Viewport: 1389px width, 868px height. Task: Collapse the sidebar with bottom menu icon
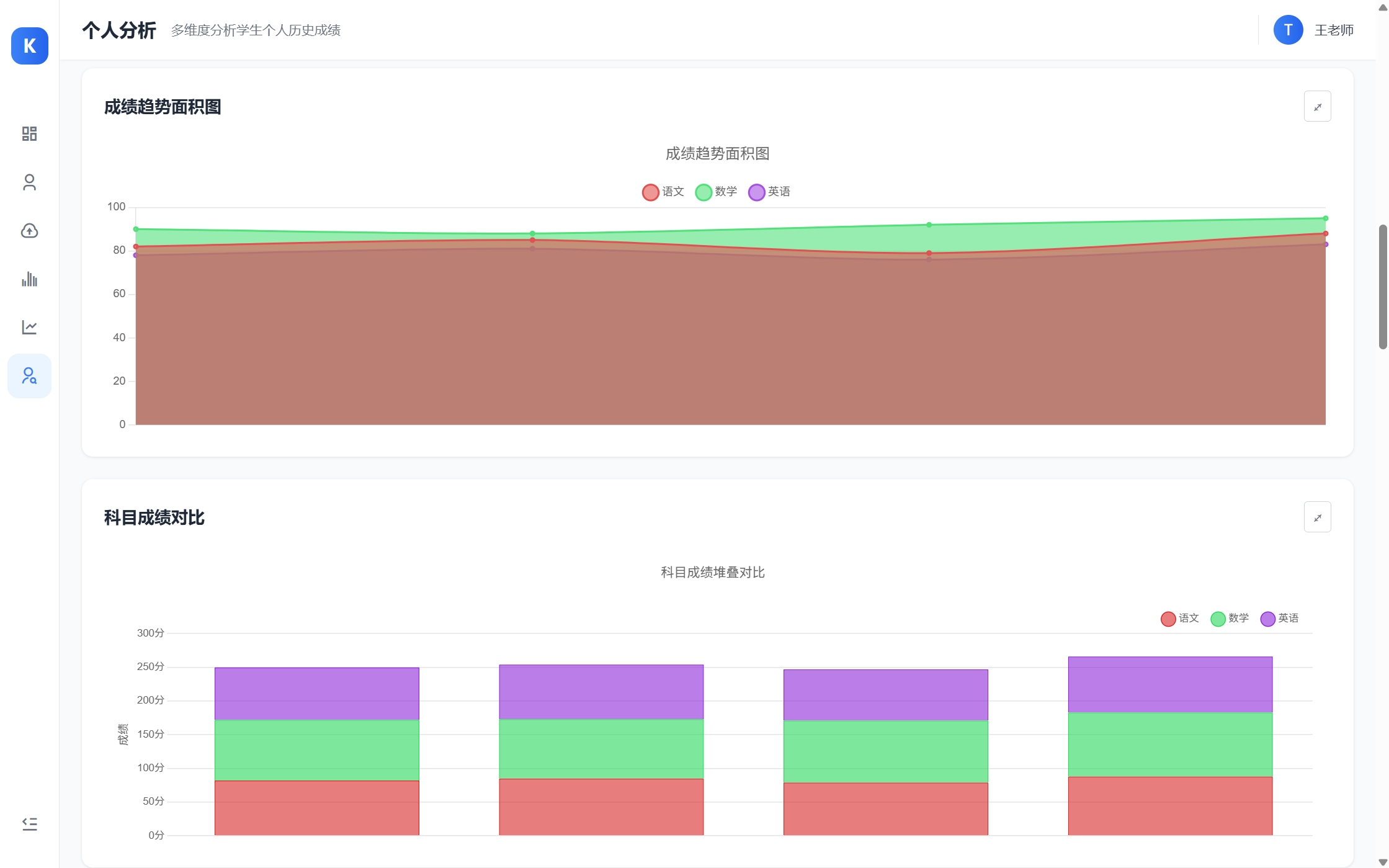point(29,823)
